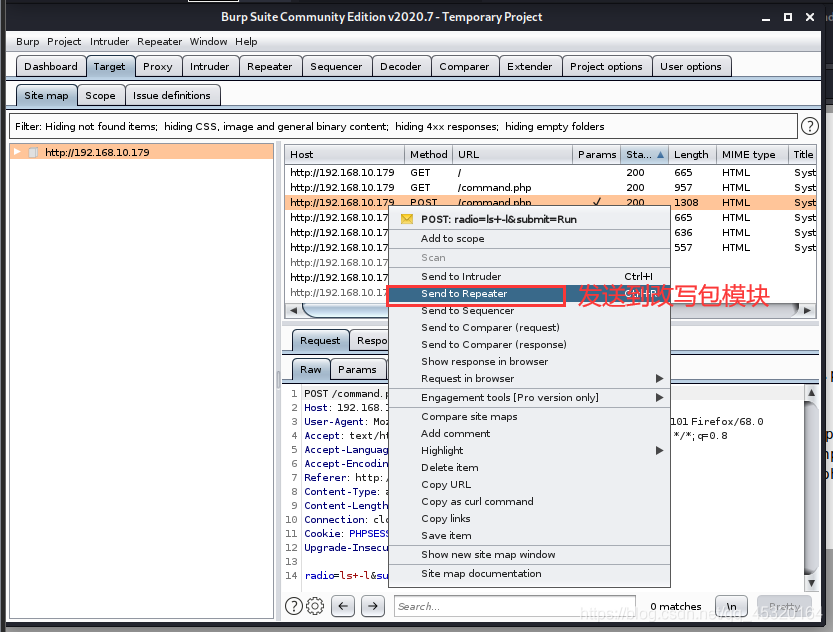Select Show new site map window
The width and height of the screenshot is (833, 632).
pyautogui.click(x=529, y=554)
